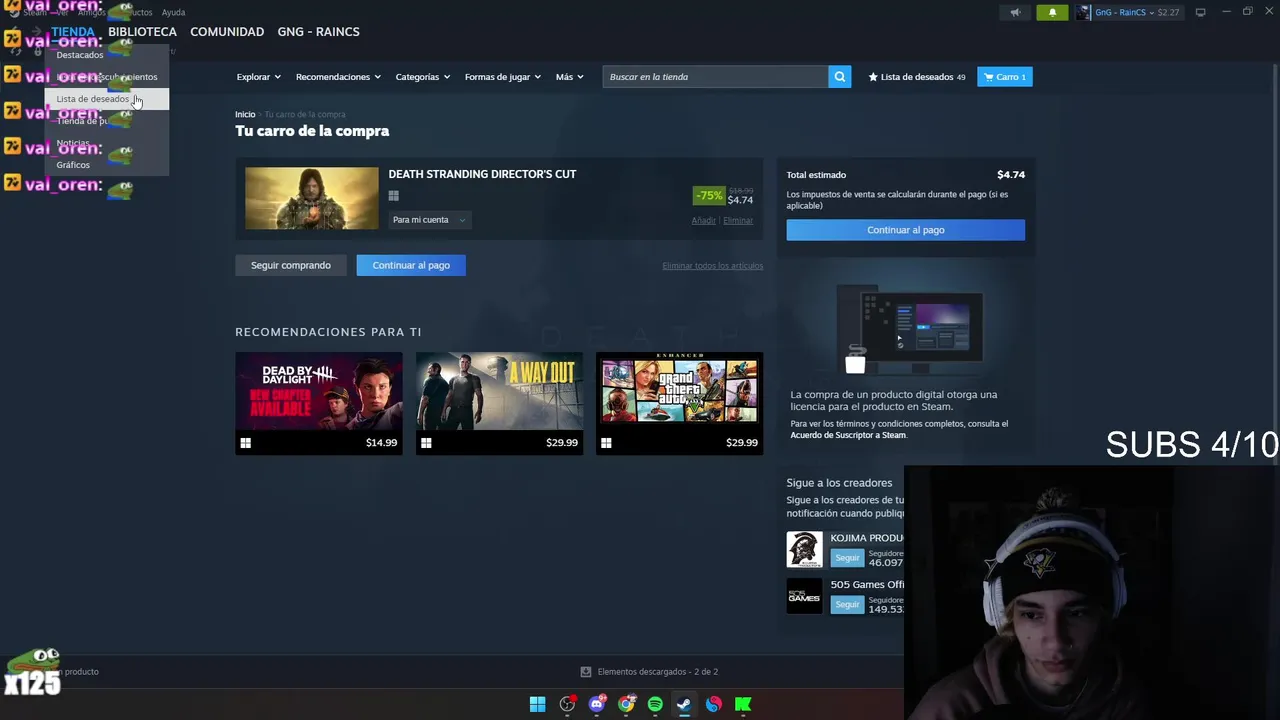Expand the Más dropdown
The height and width of the screenshot is (720, 1280).
pyautogui.click(x=570, y=77)
